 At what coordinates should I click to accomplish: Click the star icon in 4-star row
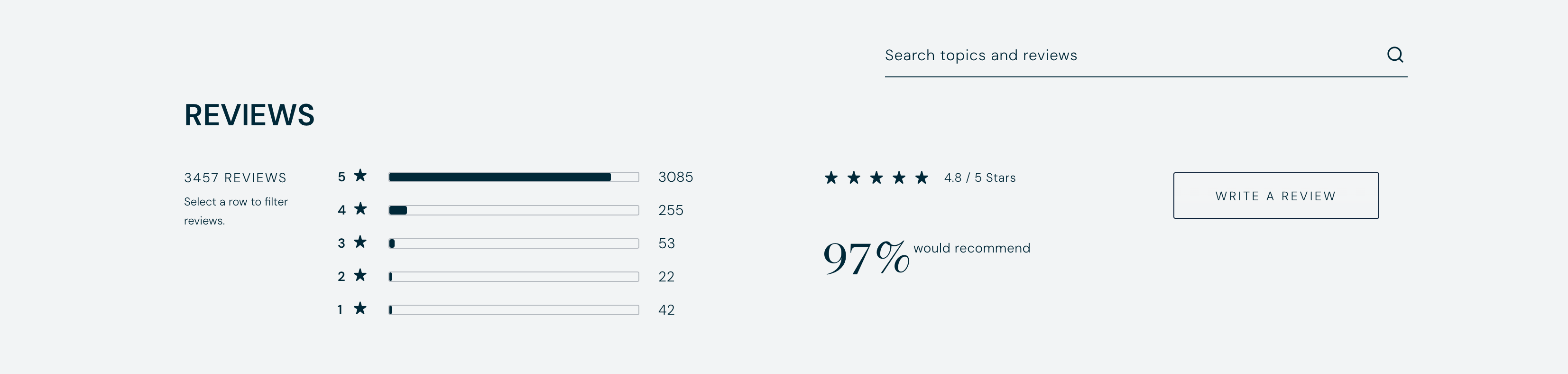click(360, 209)
